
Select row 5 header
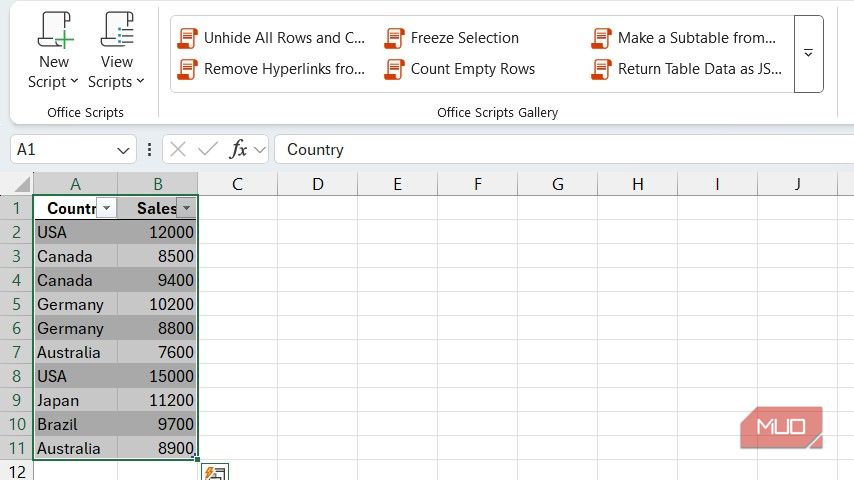point(16,304)
